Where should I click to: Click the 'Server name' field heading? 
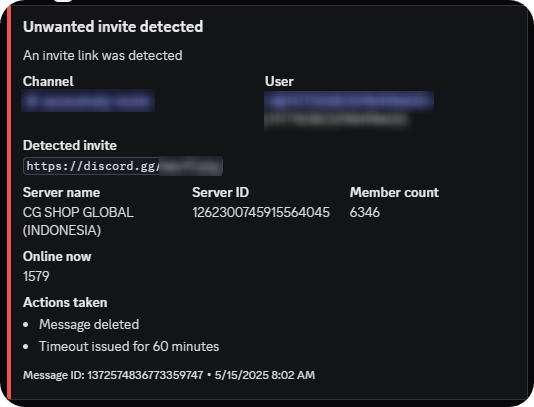pos(61,192)
